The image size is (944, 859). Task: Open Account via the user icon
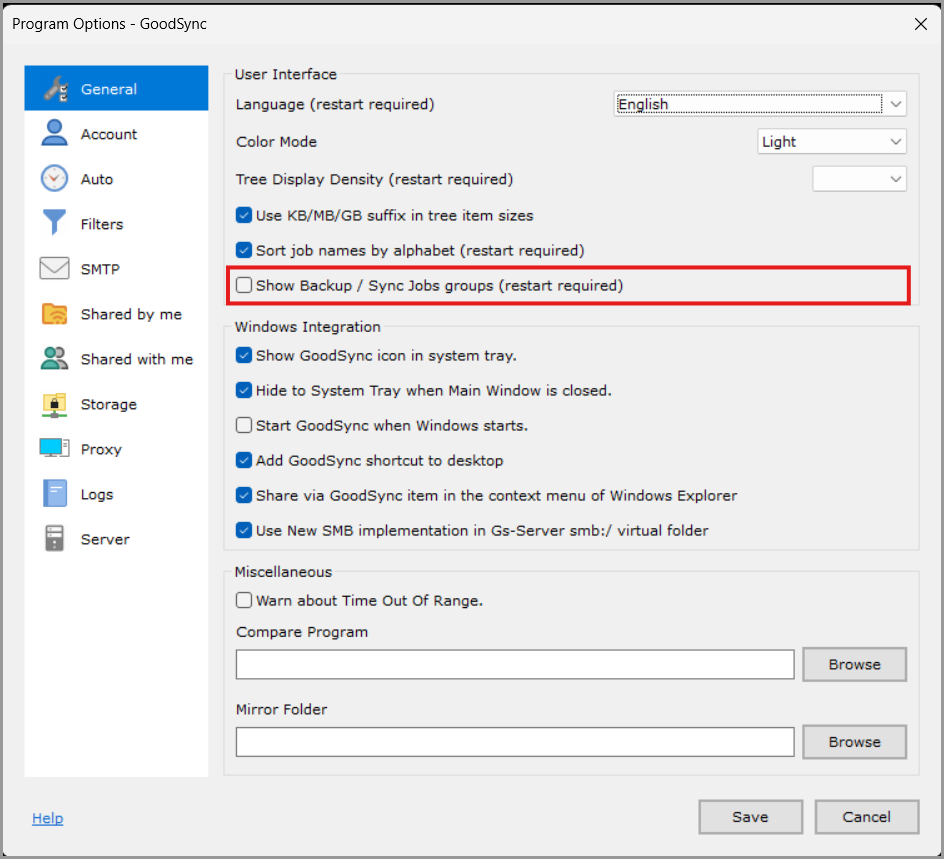point(54,133)
